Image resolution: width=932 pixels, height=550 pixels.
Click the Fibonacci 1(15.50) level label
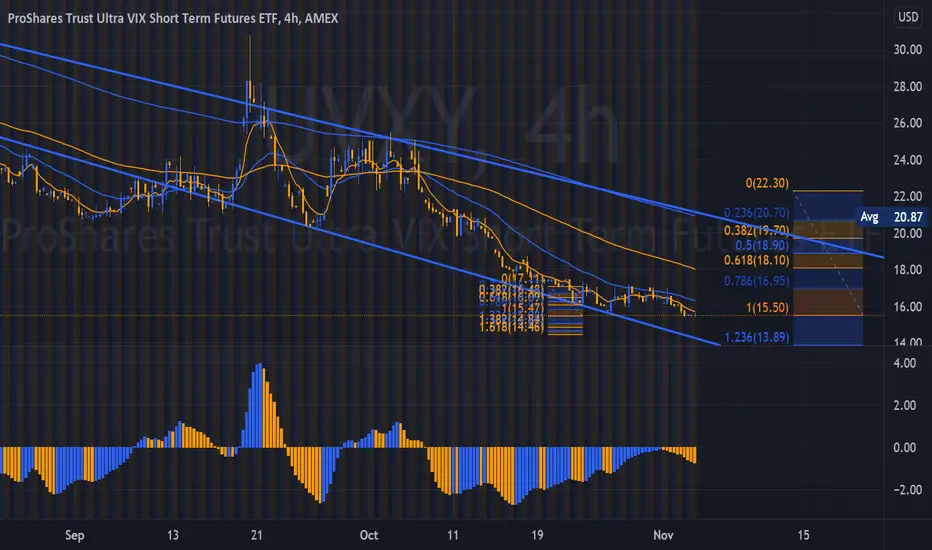767,307
